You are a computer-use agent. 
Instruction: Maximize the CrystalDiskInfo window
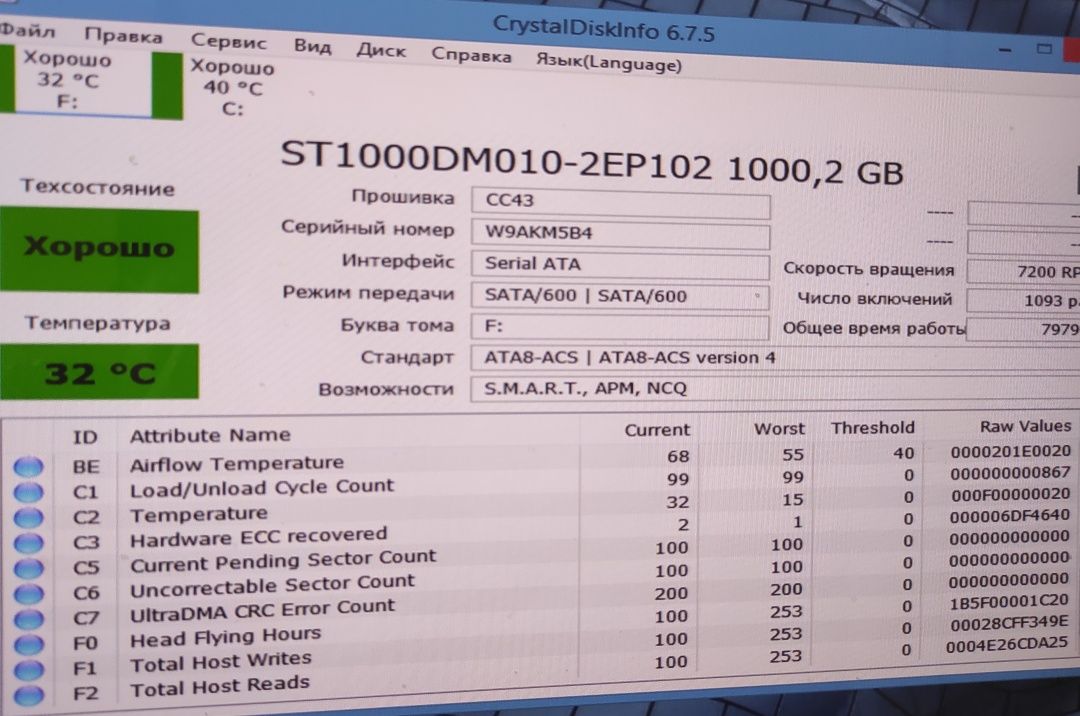point(1044,48)
